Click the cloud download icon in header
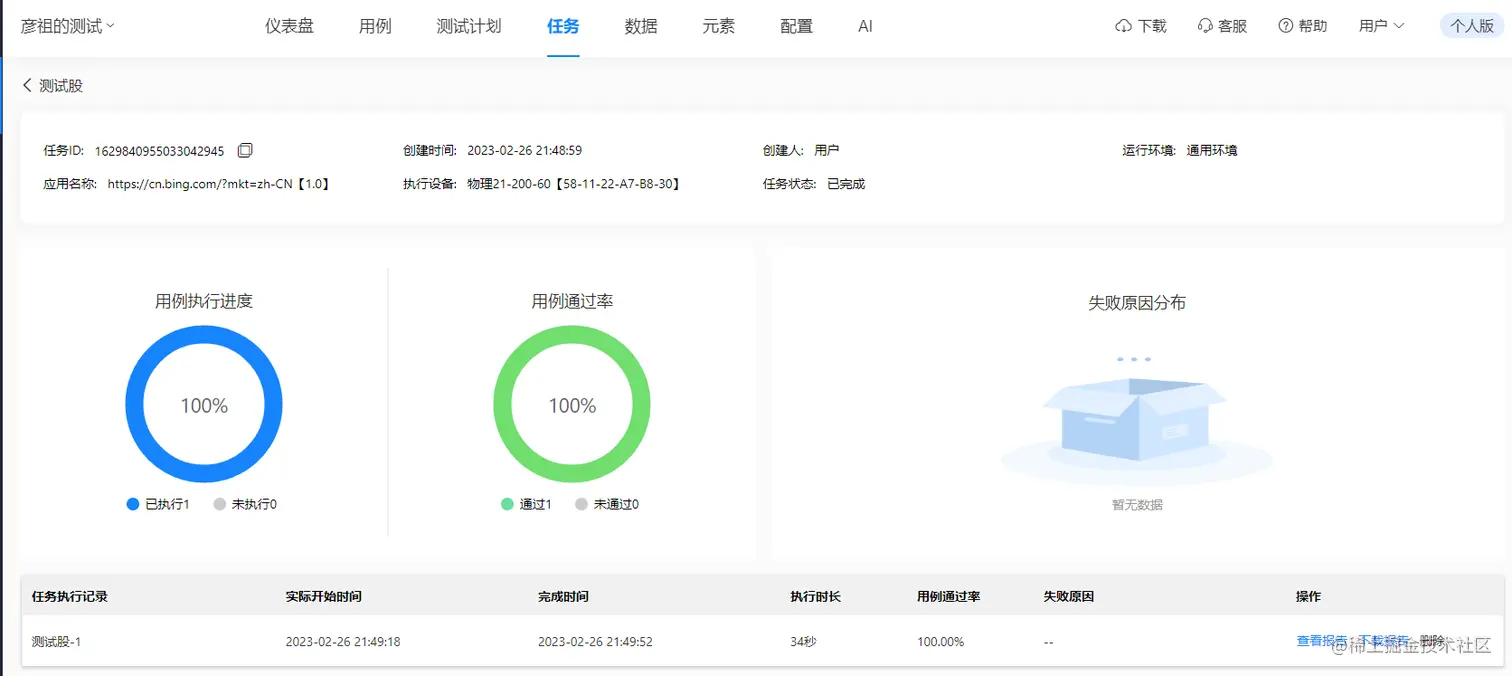 click(1124, 26)
